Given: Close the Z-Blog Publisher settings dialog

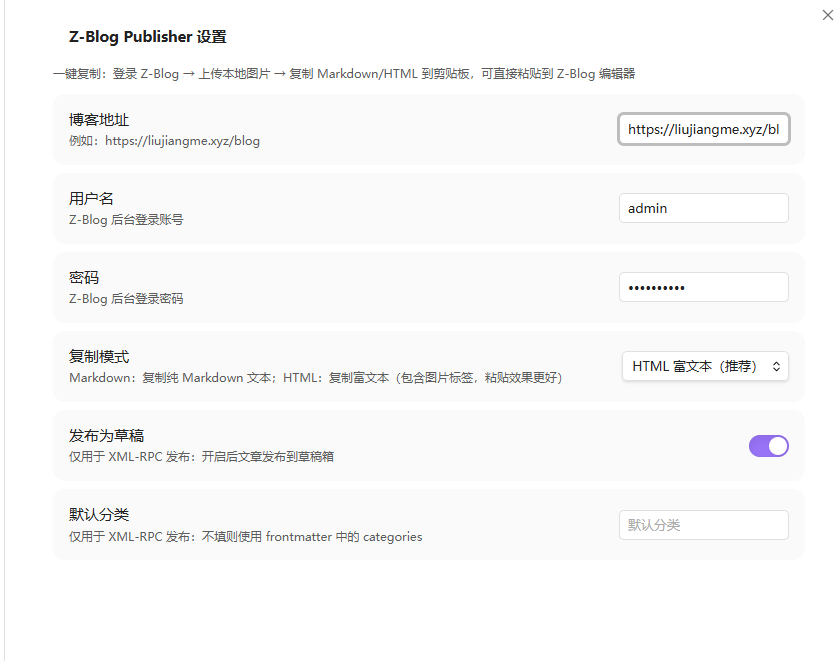Looking at the screenshot, I should pos(827,15).
